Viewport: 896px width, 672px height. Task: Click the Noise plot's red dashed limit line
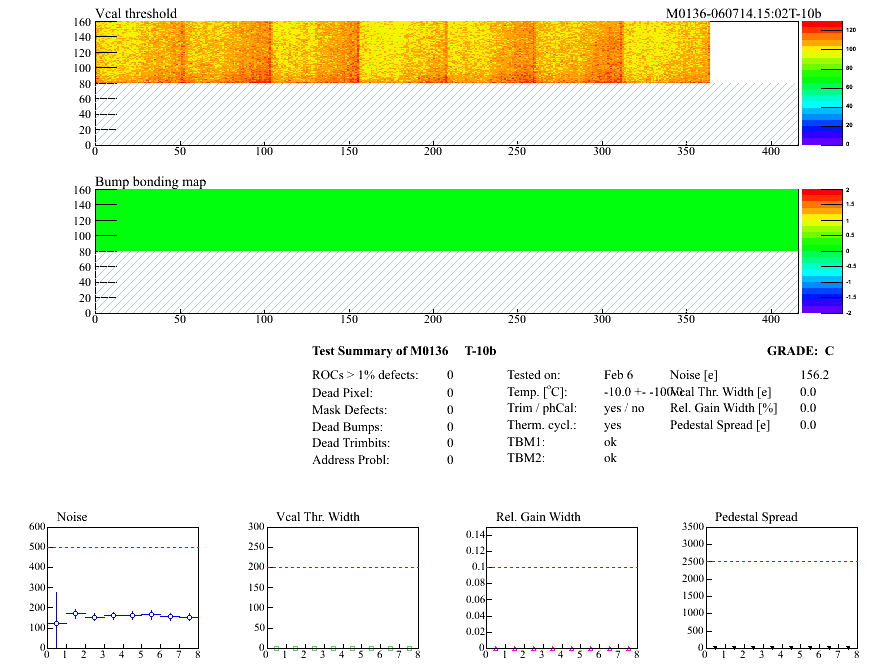tap(123, 547)
